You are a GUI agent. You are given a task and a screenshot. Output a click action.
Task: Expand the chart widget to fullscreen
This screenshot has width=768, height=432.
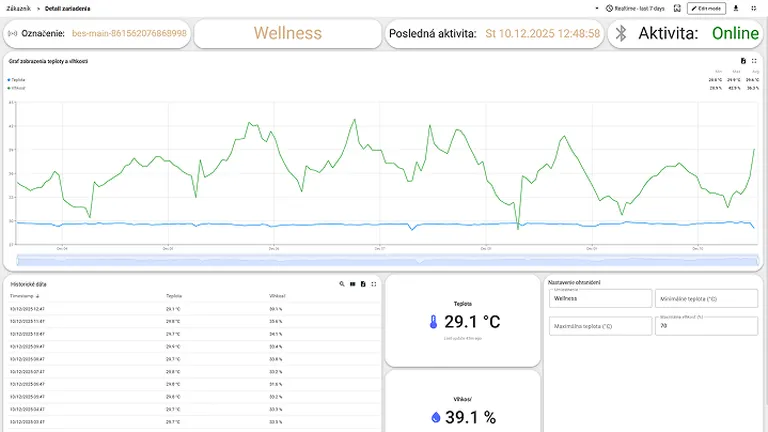[754, 61]
